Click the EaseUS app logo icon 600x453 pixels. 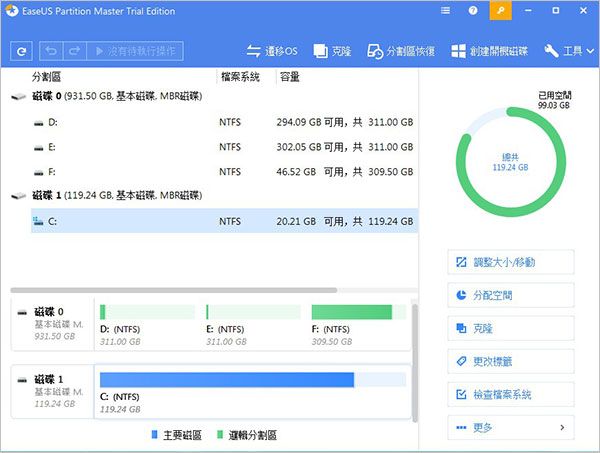point(11,11)
